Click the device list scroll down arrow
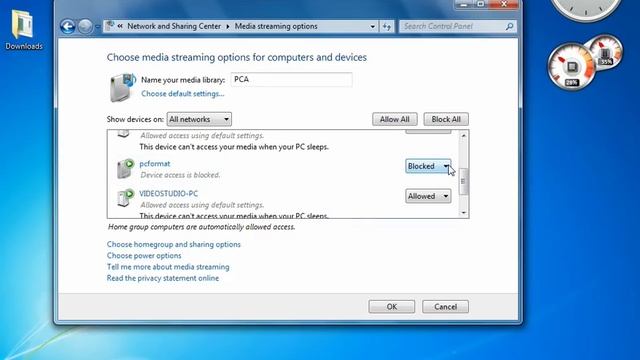 (x=463, y=212)
